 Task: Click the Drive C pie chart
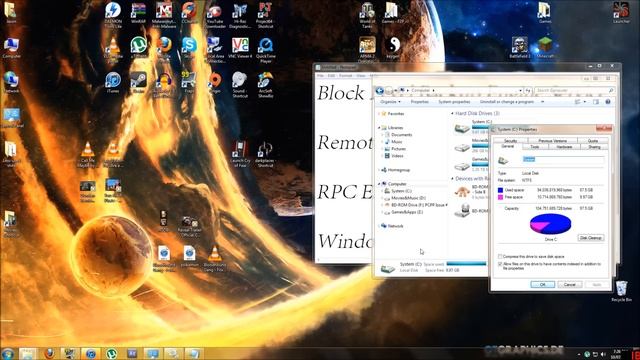550,224
